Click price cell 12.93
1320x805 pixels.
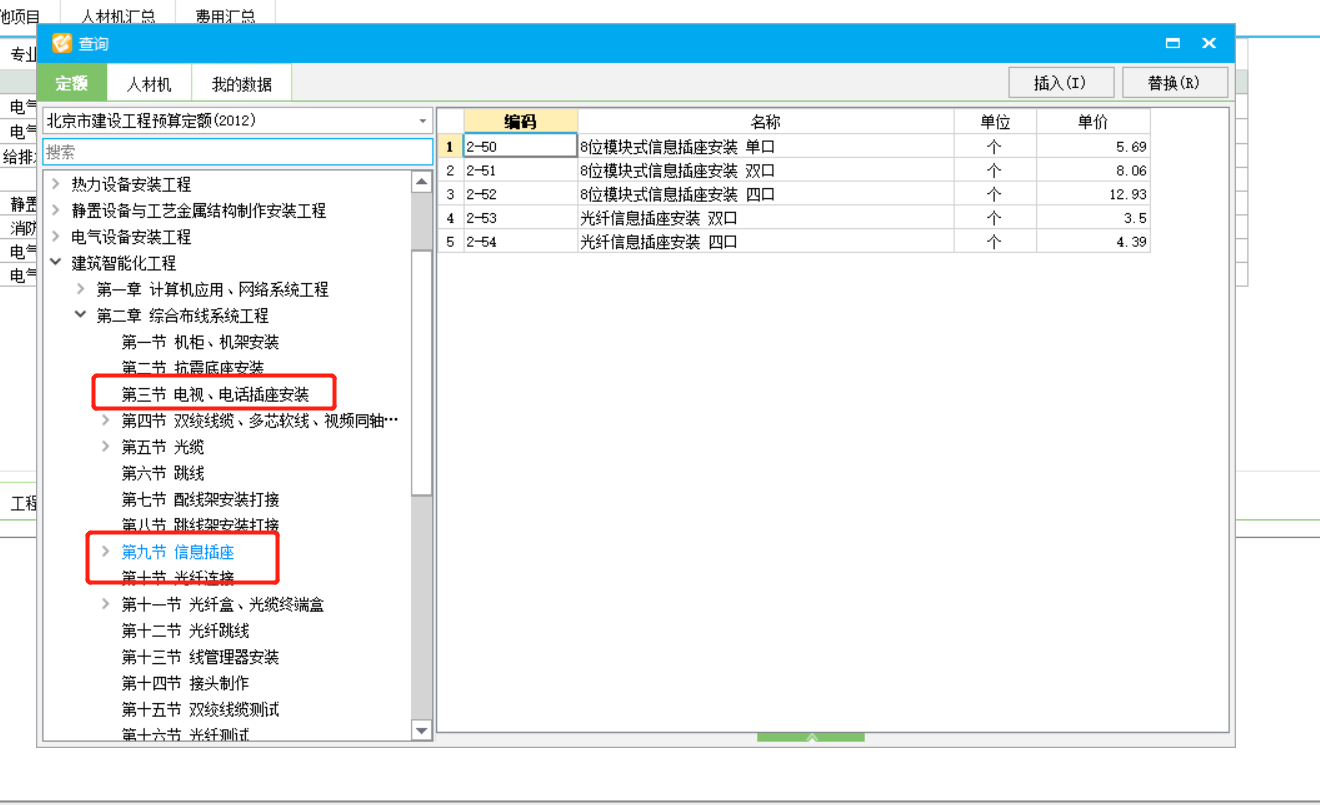pyautogui.click(x=1093, y=194)
